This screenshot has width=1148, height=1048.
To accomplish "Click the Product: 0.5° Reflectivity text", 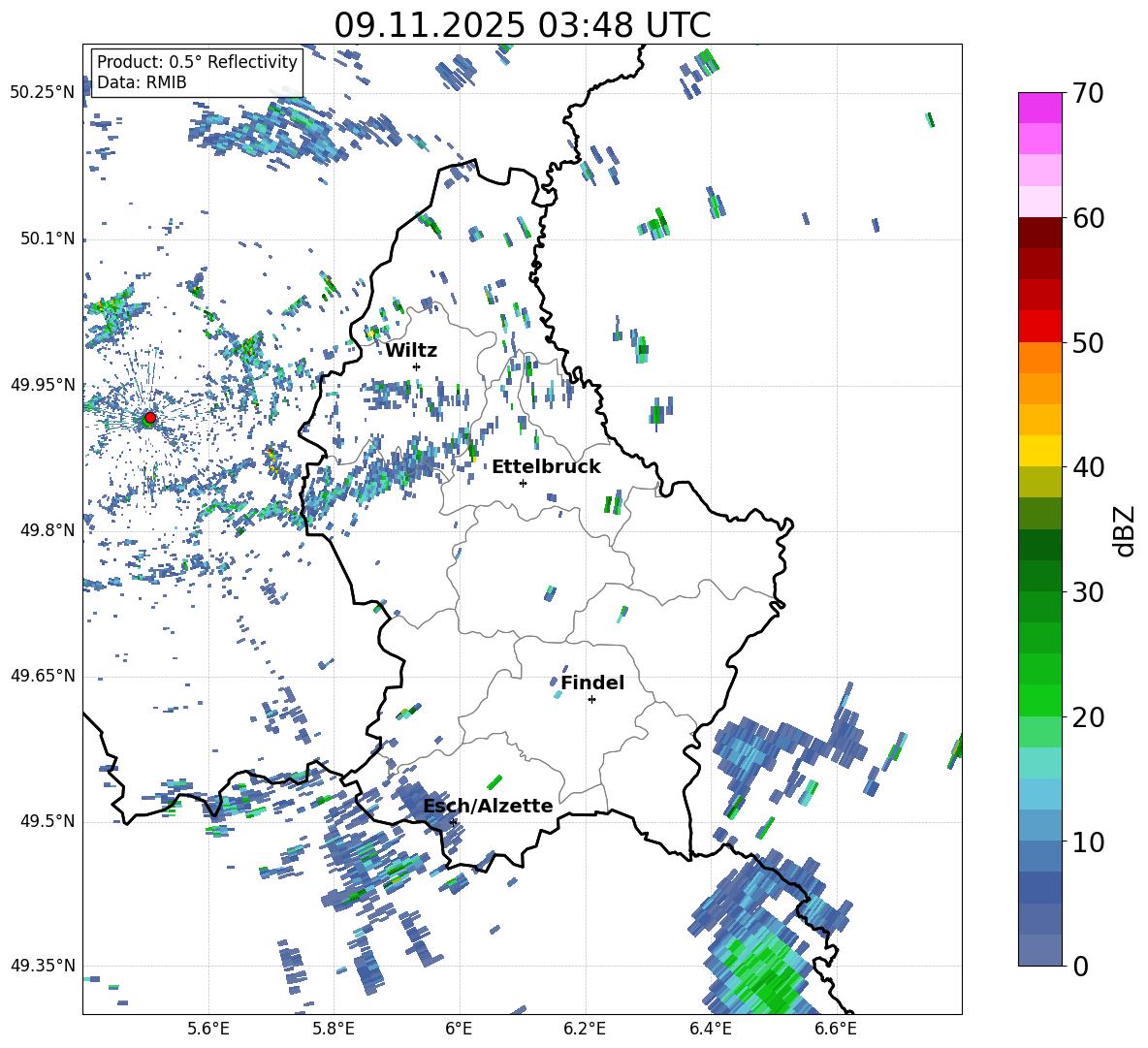I will pyautogui.click(x=197, y=61).
